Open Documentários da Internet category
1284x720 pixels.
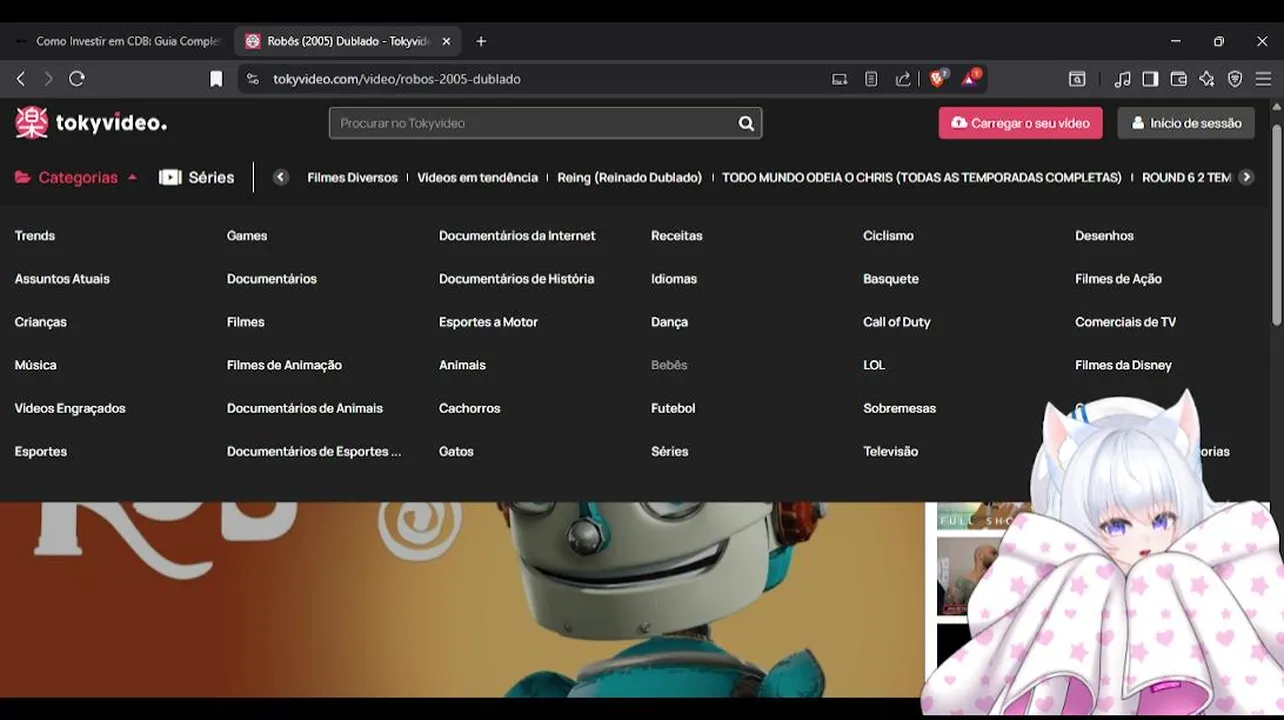click(x=517, y=236)
